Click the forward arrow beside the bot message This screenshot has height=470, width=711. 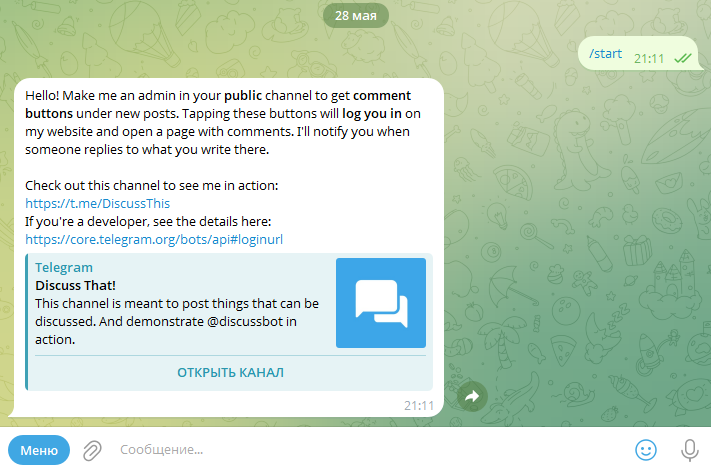tap(472, 397)
